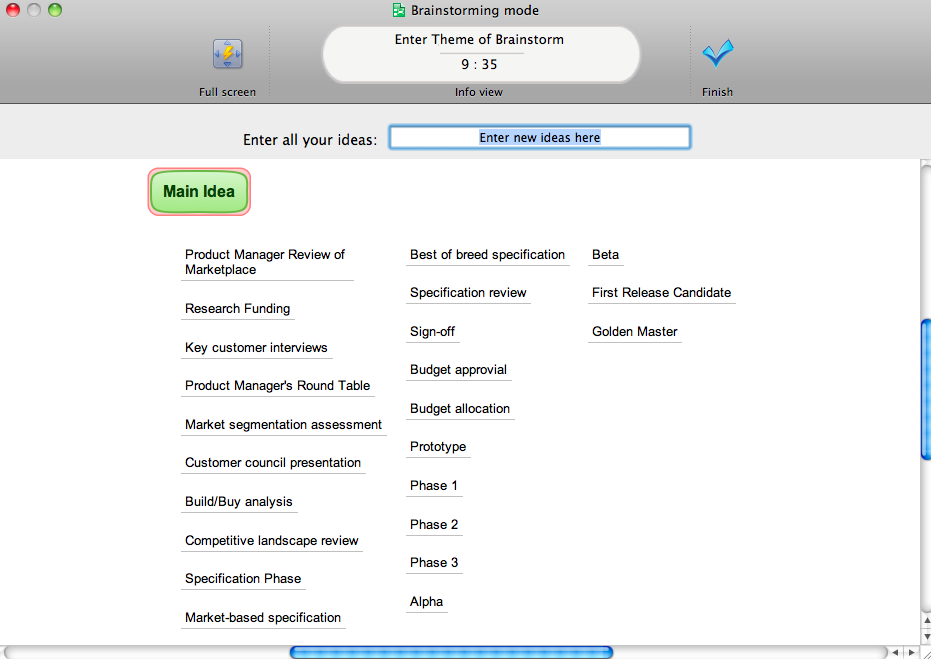Click the Finish checkmark icon
The height and width of the screenshot is (659, 931).
point(717,53)
